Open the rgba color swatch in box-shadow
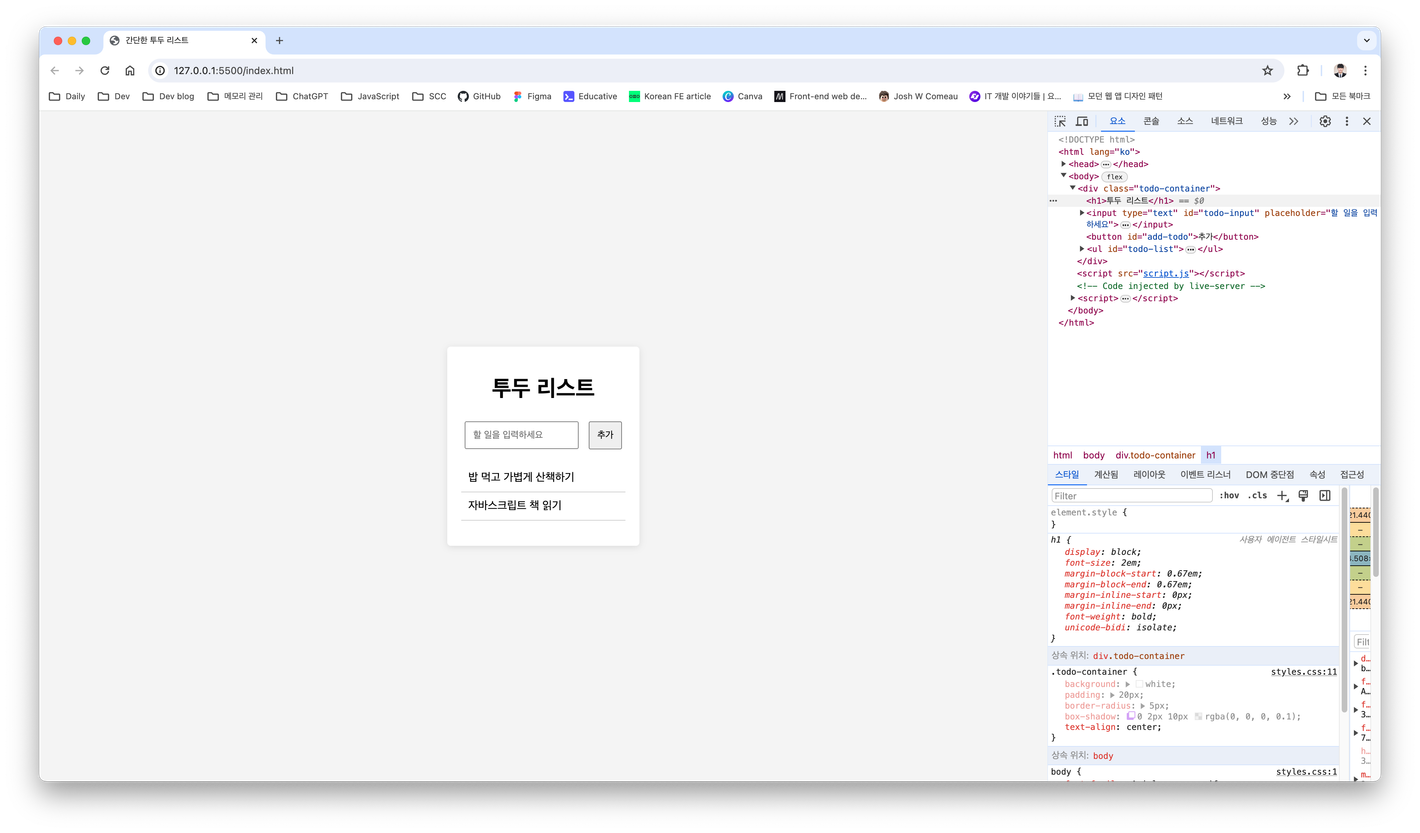 1199,716
